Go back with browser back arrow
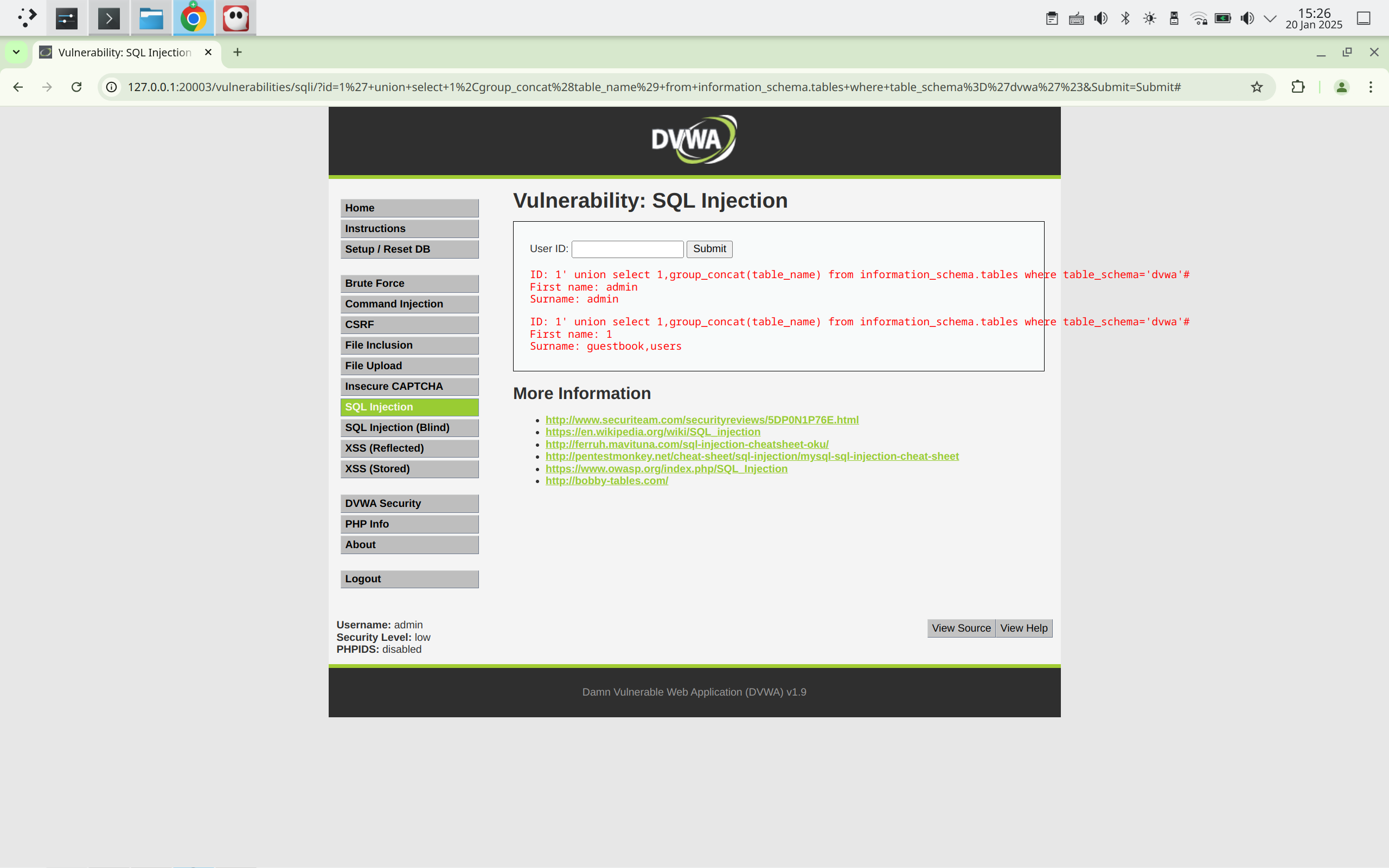This screenshot has width=1389, height=868. click(x=18, y=87)
